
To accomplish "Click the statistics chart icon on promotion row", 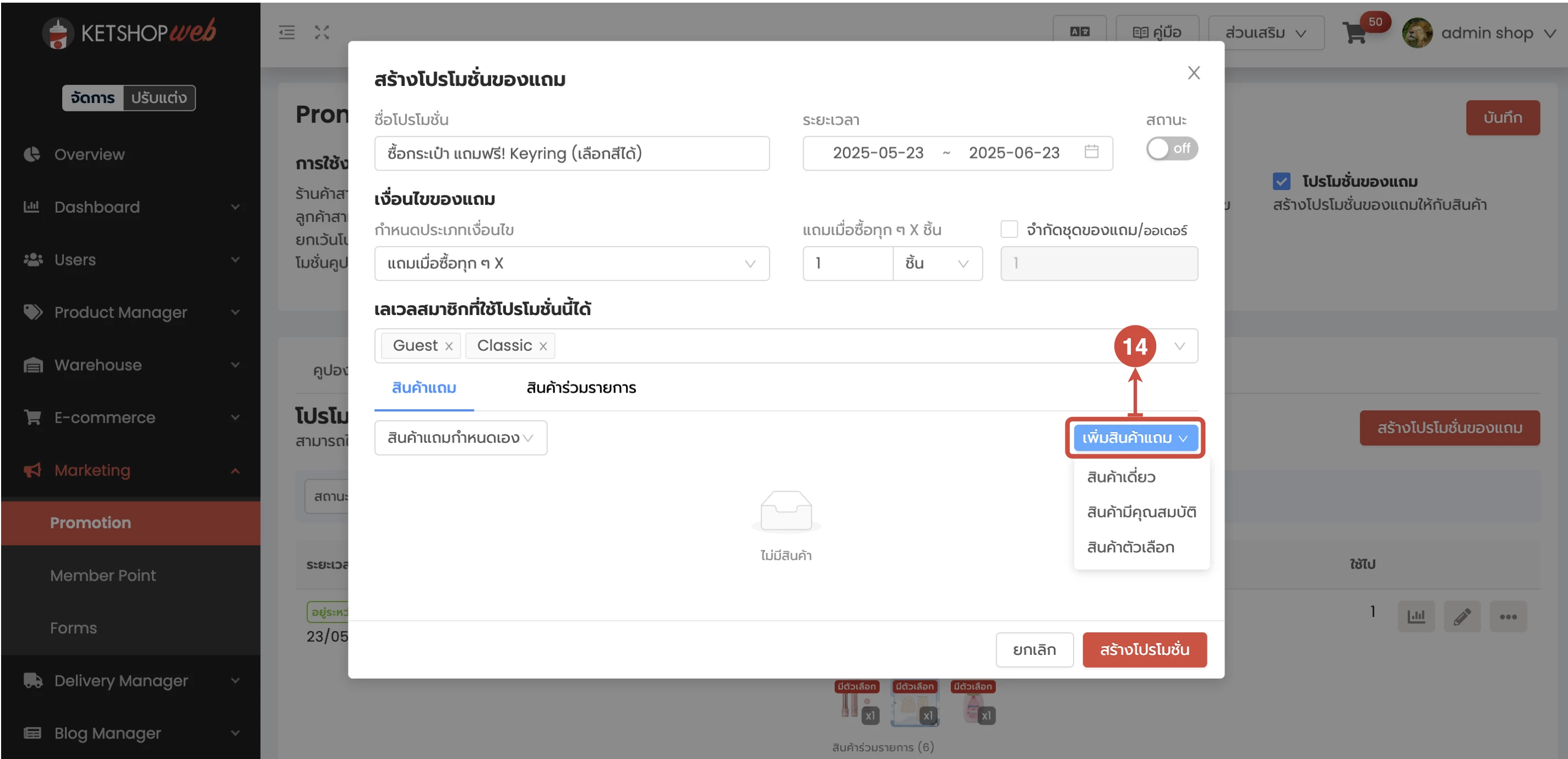I will tap(1417, 616).
